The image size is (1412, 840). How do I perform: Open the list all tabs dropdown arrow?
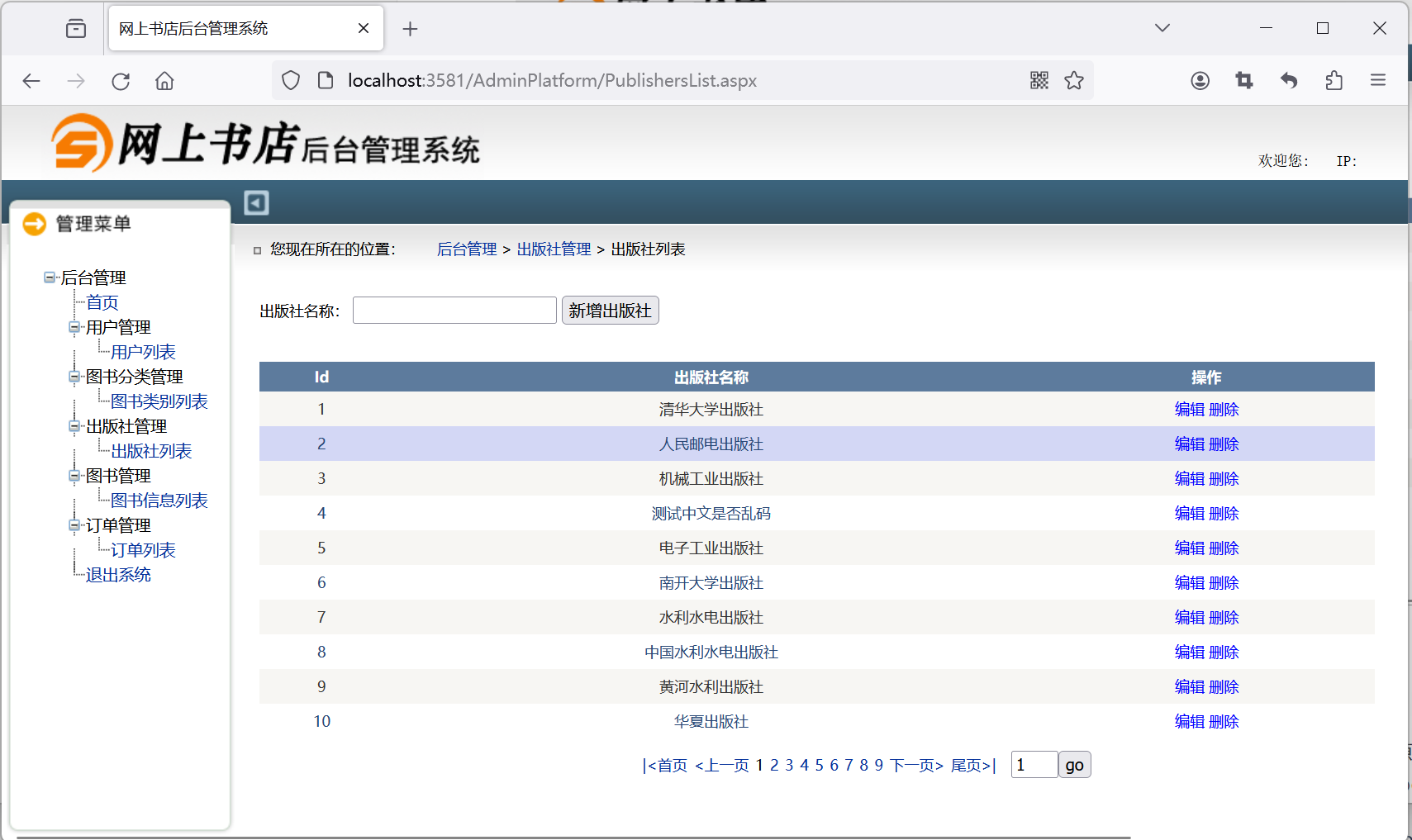coord(1162,28)
